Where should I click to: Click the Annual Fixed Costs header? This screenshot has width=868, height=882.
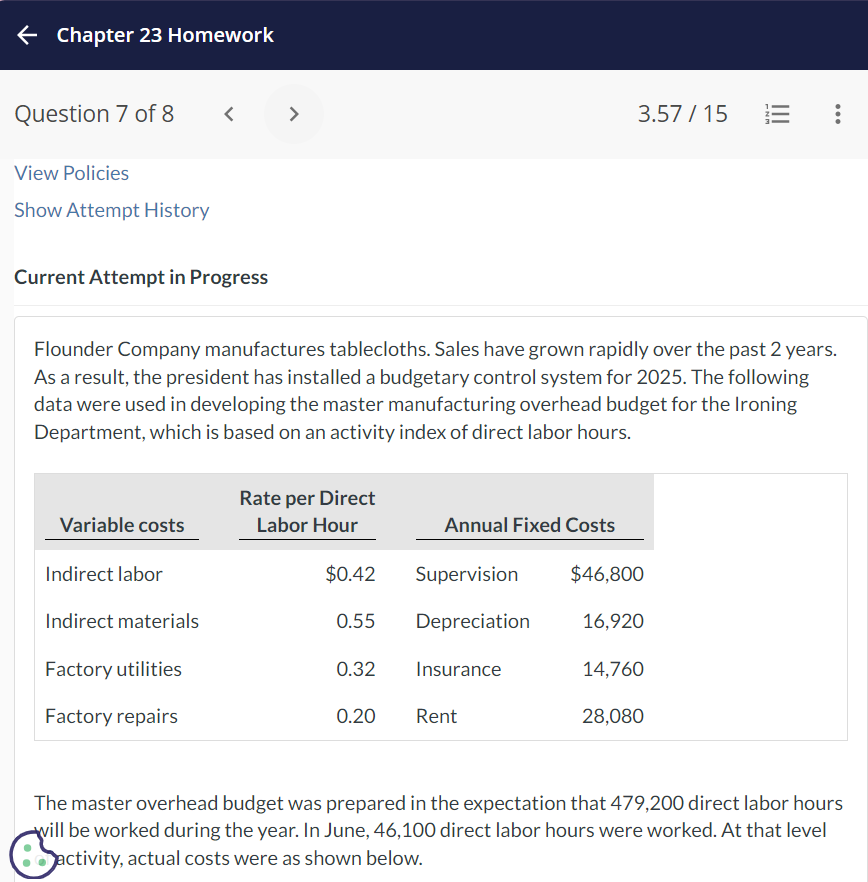[x=531, y=524]
